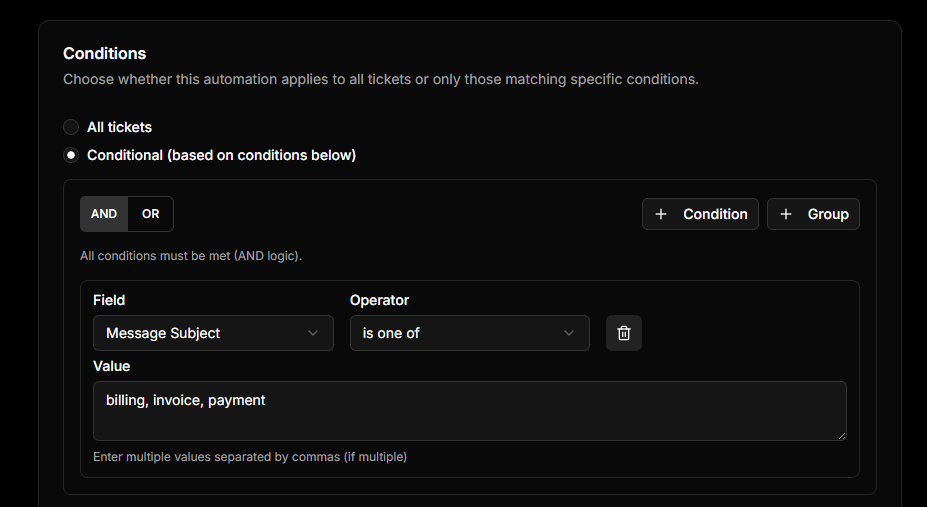Click the 'All tickets' label text
Image resolution: width=927 pixels, height=507 pixels.
point(119,127)
